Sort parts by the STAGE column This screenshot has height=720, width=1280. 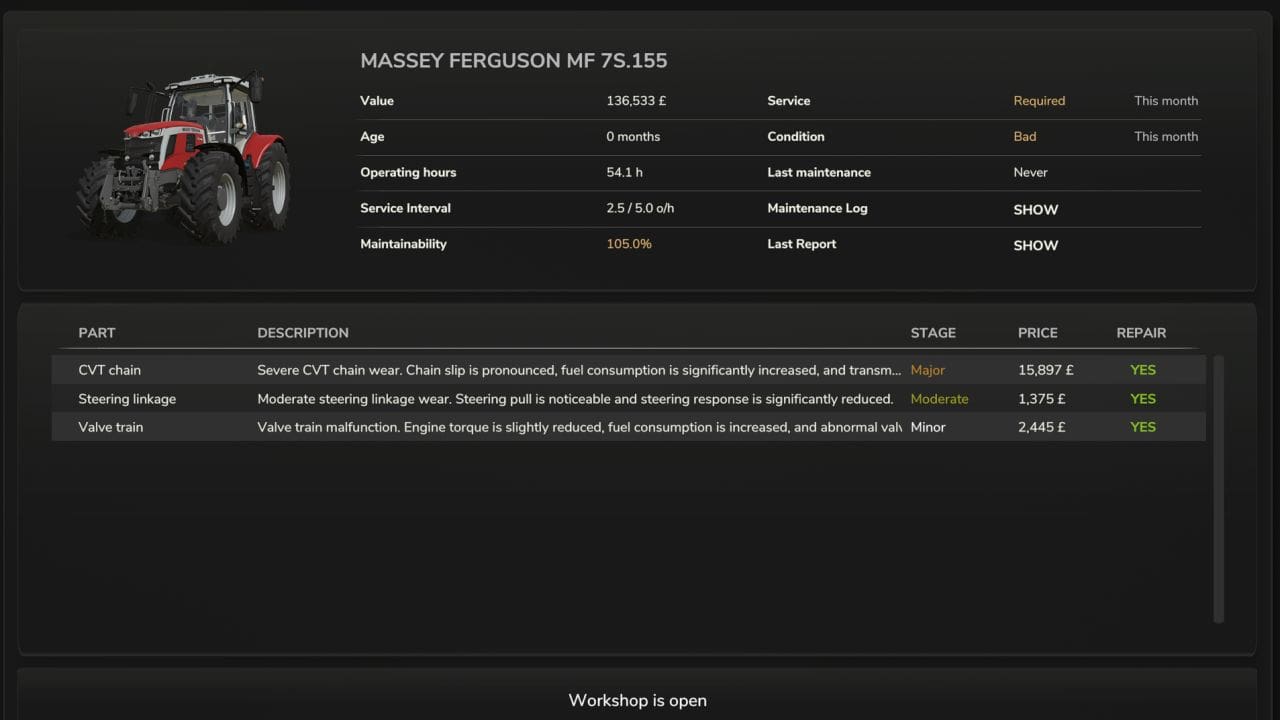pos(933,332)
